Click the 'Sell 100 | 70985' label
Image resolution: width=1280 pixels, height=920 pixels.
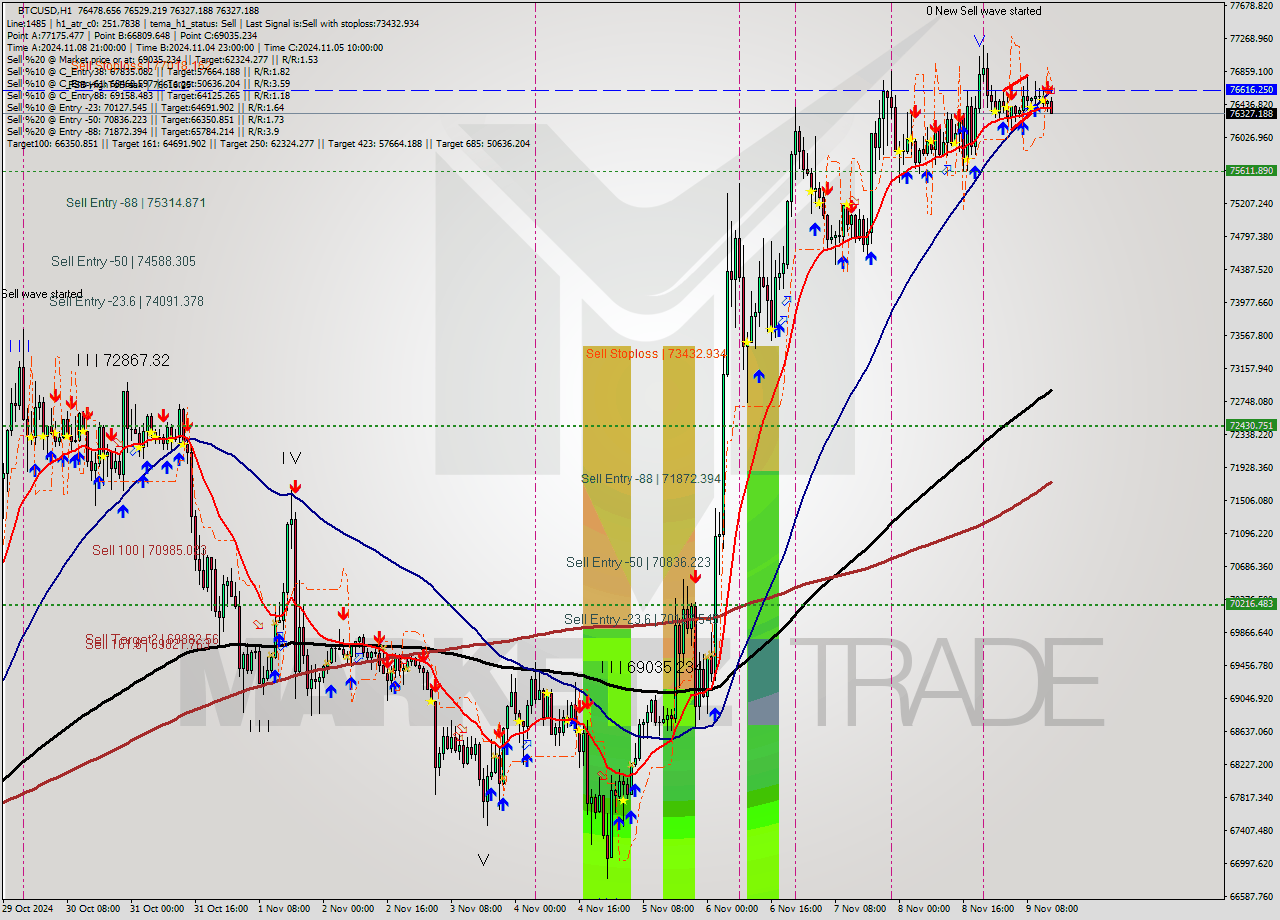(149, 550)
